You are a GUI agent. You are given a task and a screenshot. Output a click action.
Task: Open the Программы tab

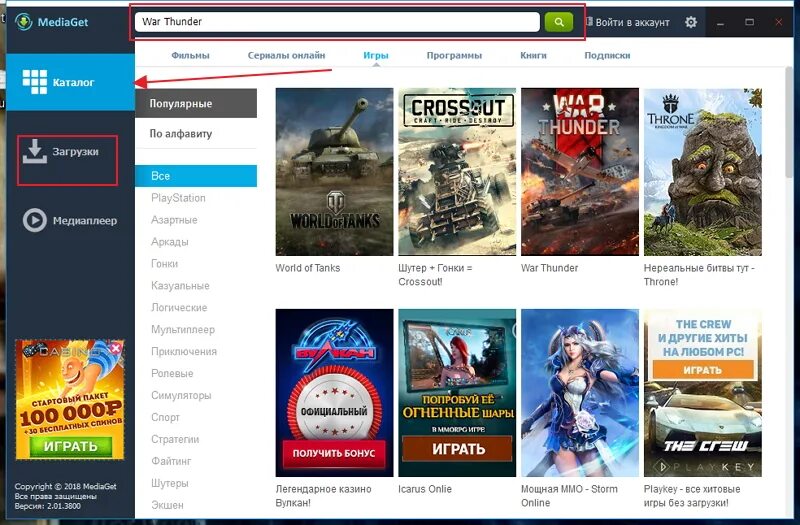coord(454,56)
